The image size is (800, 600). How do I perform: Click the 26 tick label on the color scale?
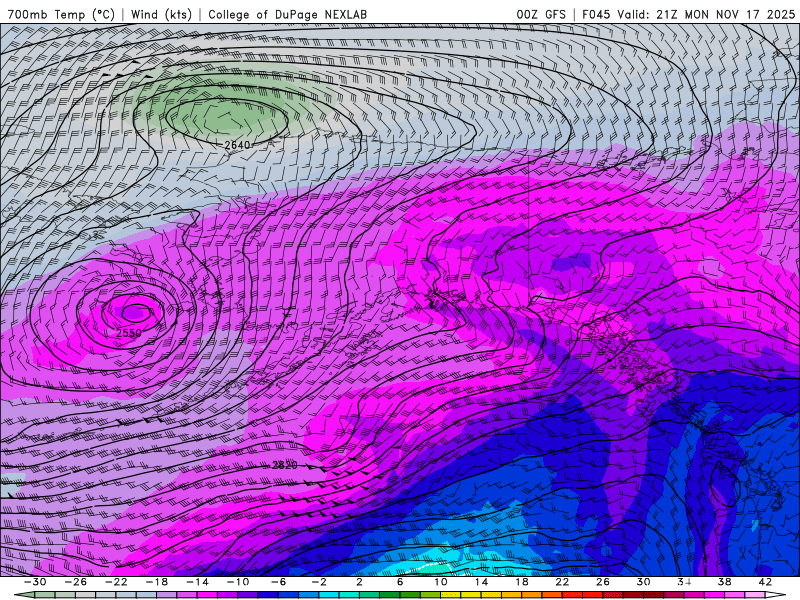603,582
